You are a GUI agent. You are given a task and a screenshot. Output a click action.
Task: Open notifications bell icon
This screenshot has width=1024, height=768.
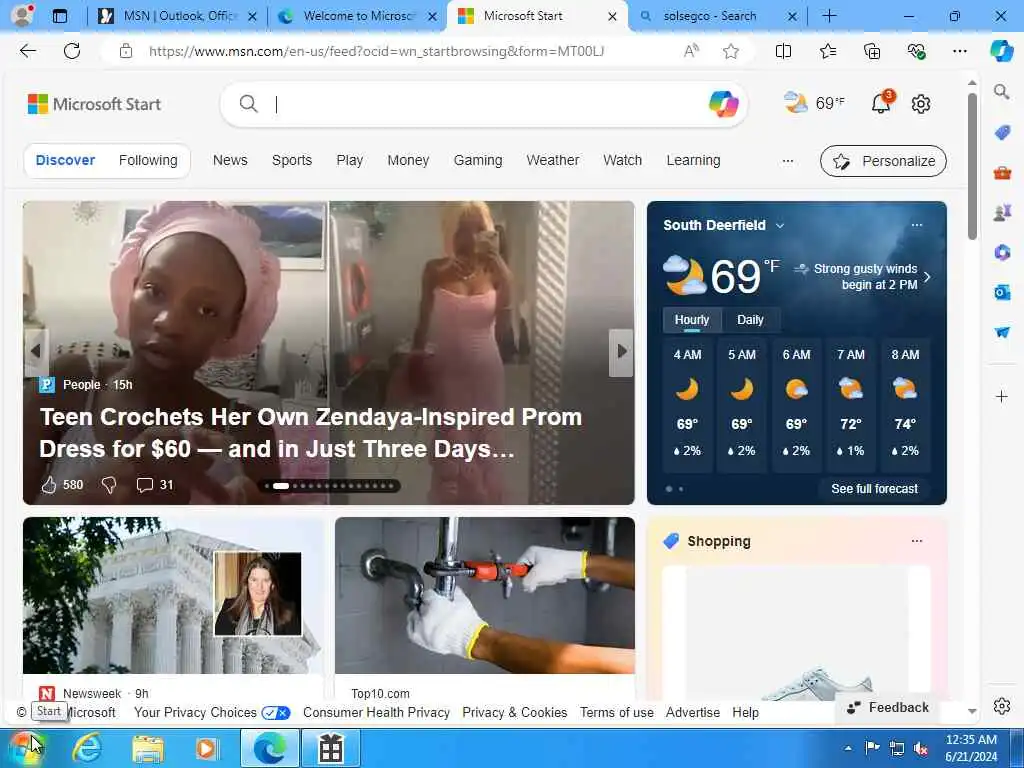[x=881, y=103]
